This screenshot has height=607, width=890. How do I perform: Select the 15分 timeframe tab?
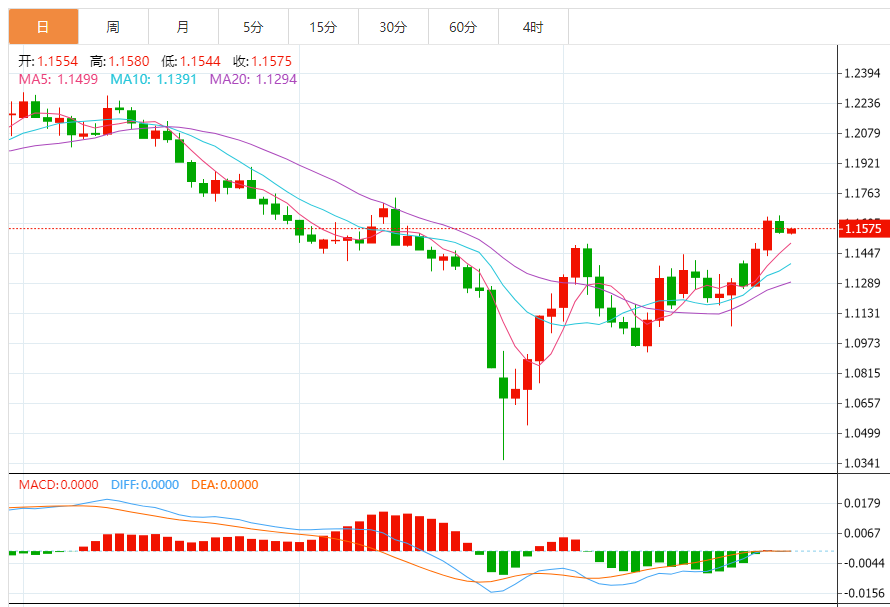tap(323, 27)
